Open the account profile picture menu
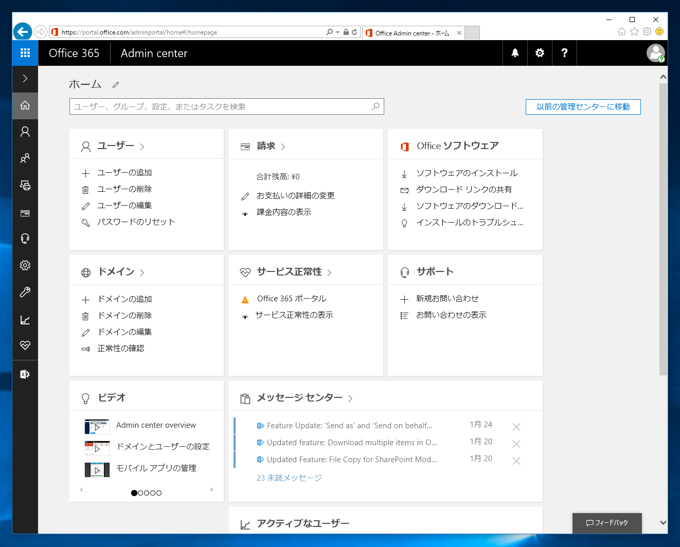 [x=655, y=53]
